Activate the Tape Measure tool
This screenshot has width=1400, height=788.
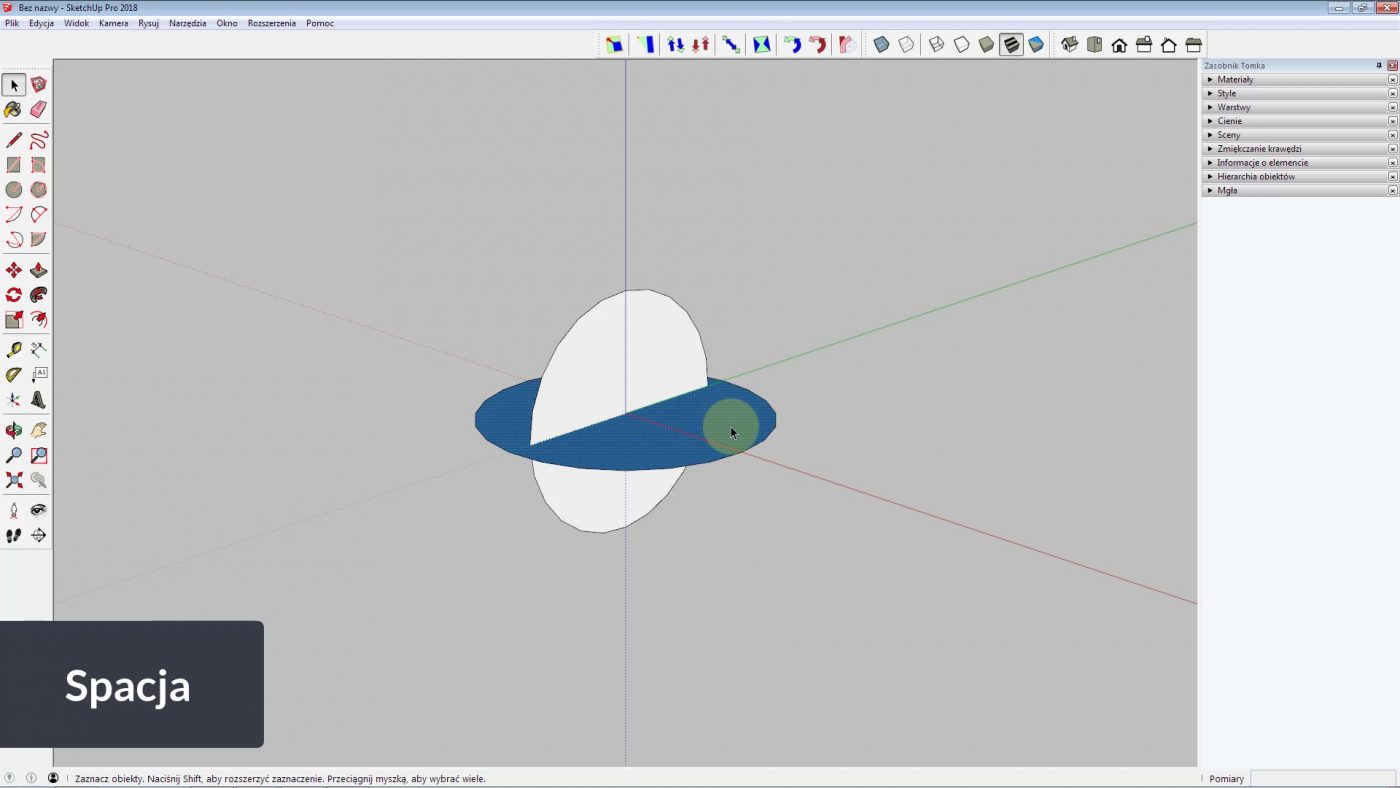tap(13, 349)
